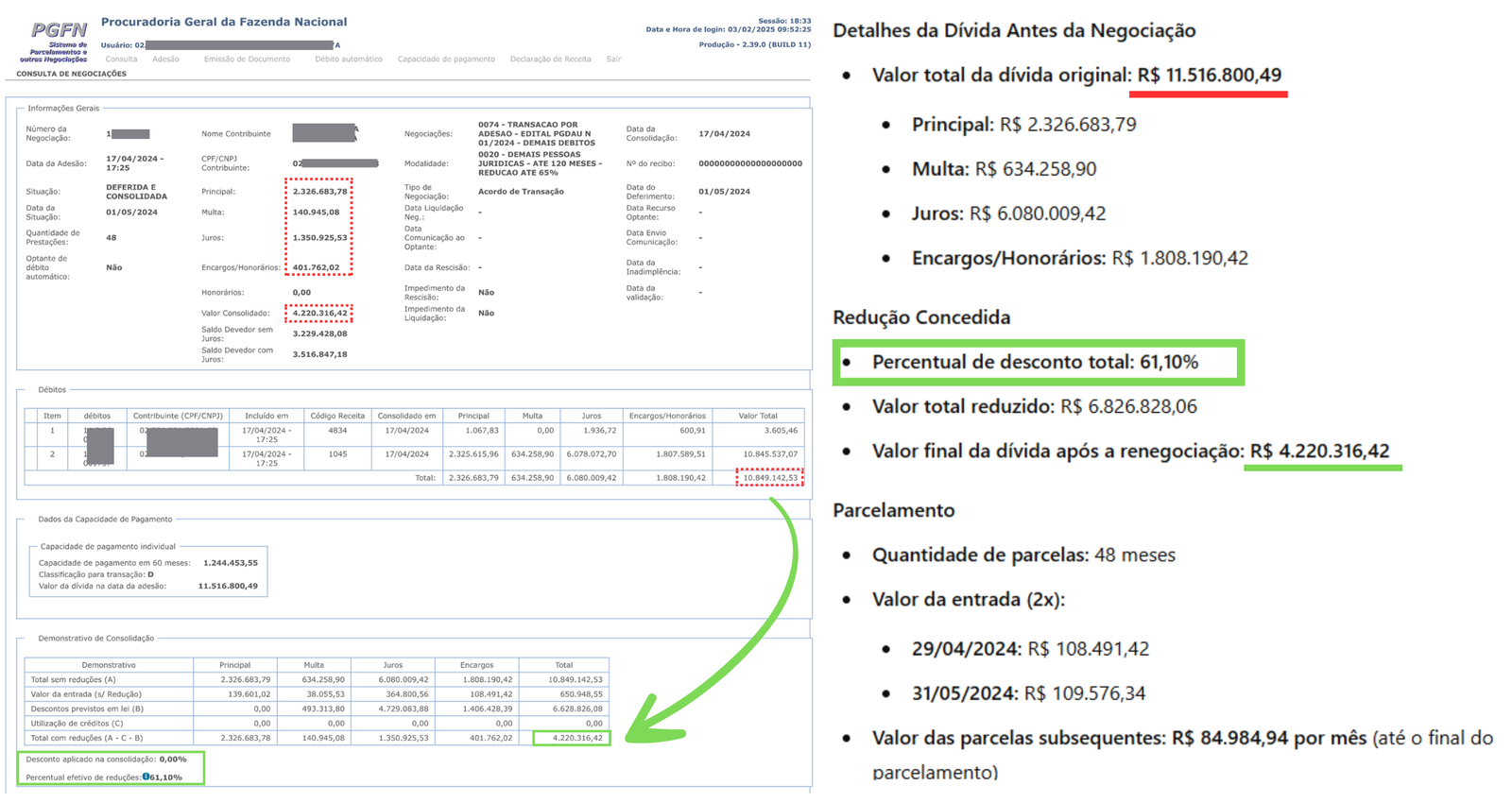Image resolution: width=1512 pixels, height=803 pixels.
Task: Click the Débitos total value 10.849.142,53
Action: pyautogui.click(x=769, y=478)
